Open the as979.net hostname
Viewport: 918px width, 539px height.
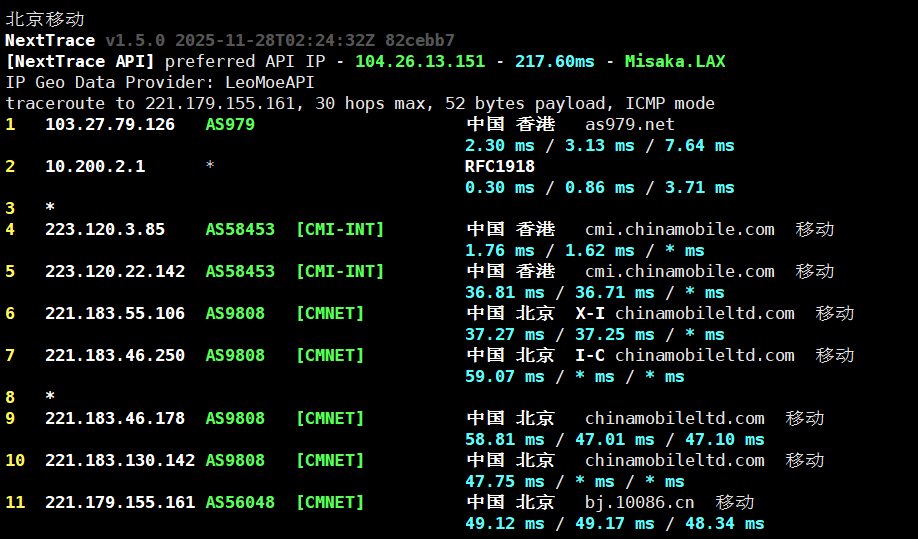[630, 124]
